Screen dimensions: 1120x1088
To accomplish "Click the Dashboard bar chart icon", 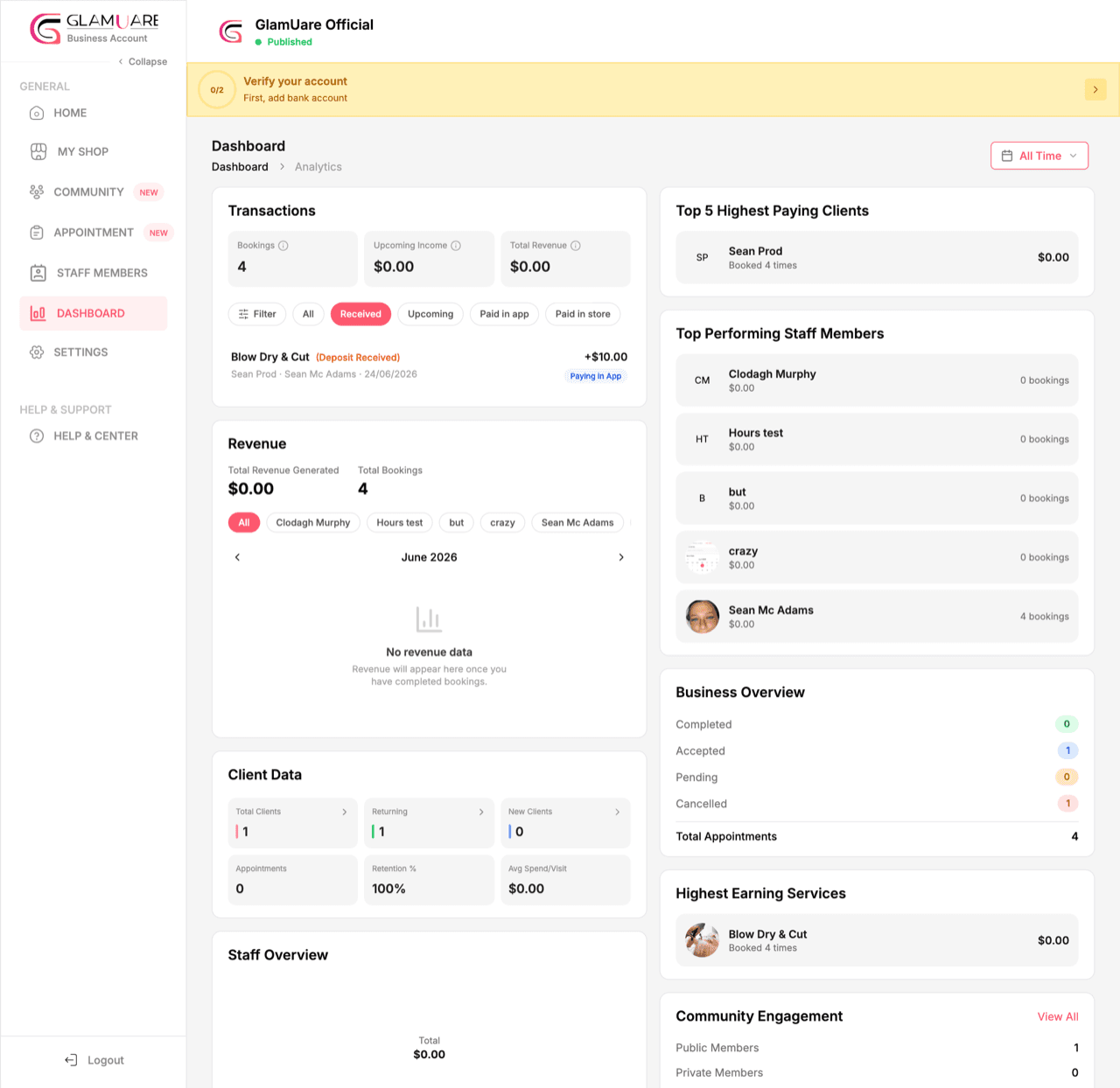I will [38, 313].
